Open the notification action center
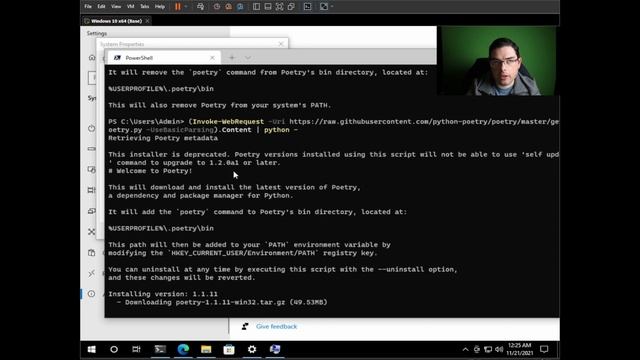The image size is (640, 360). (x=544, y=349)
